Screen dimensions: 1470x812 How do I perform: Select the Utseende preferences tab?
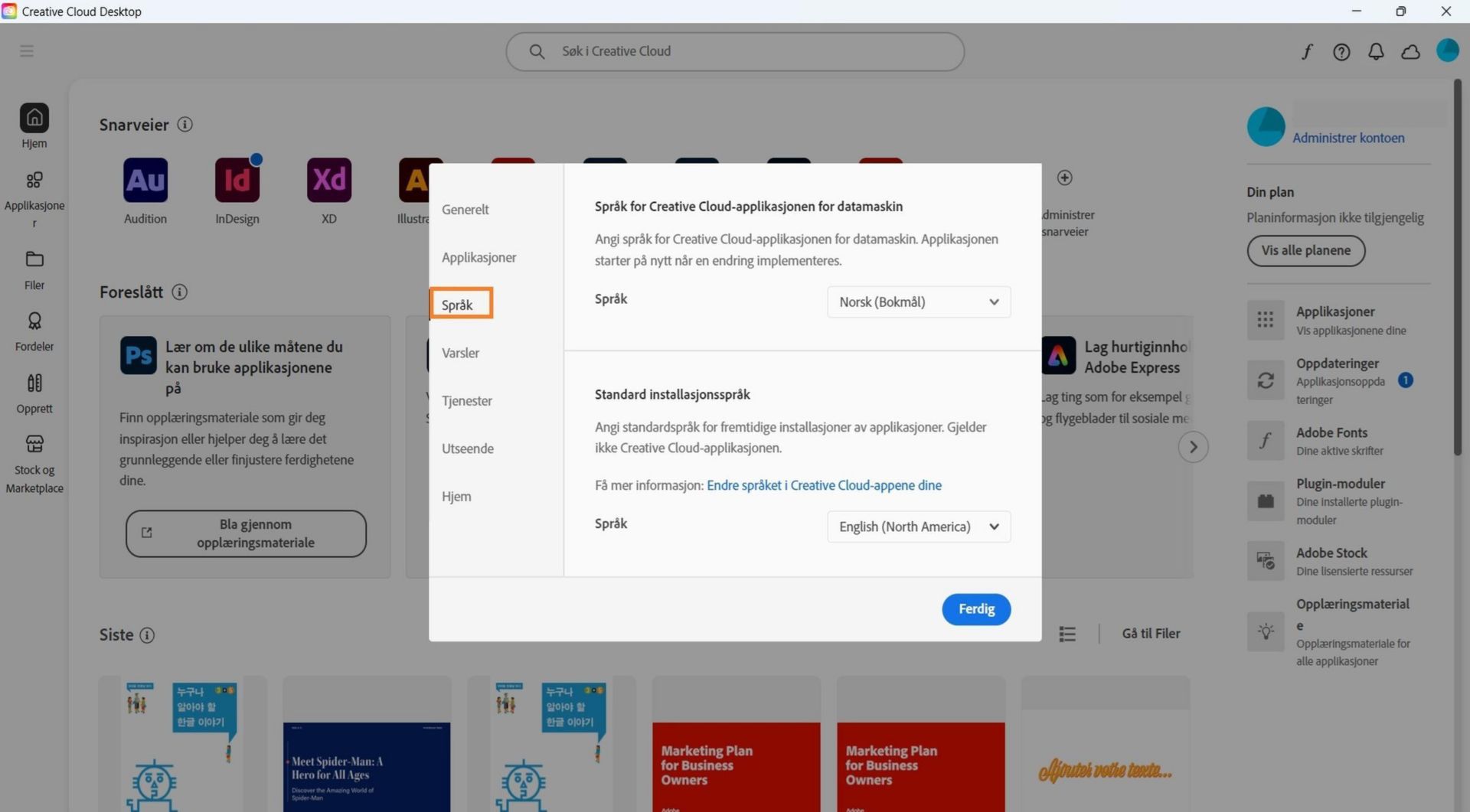(467, 449)
